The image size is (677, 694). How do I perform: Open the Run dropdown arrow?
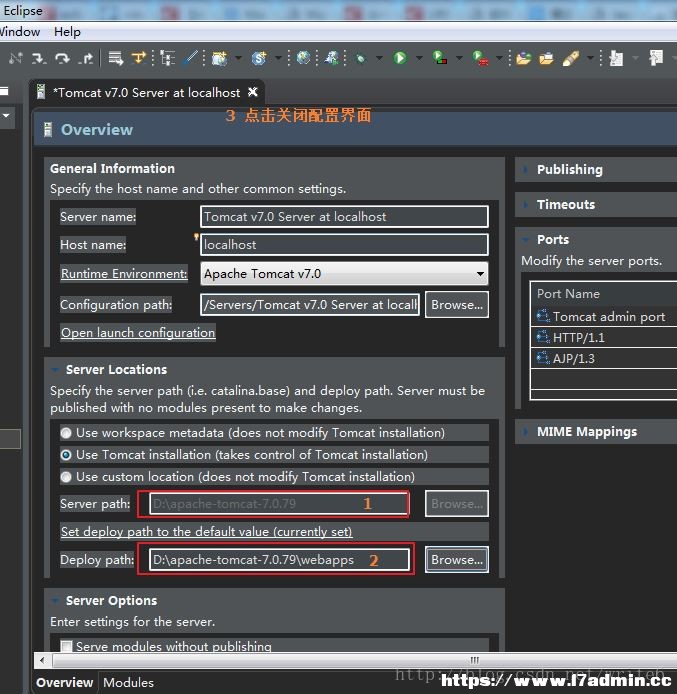[419, 58]
